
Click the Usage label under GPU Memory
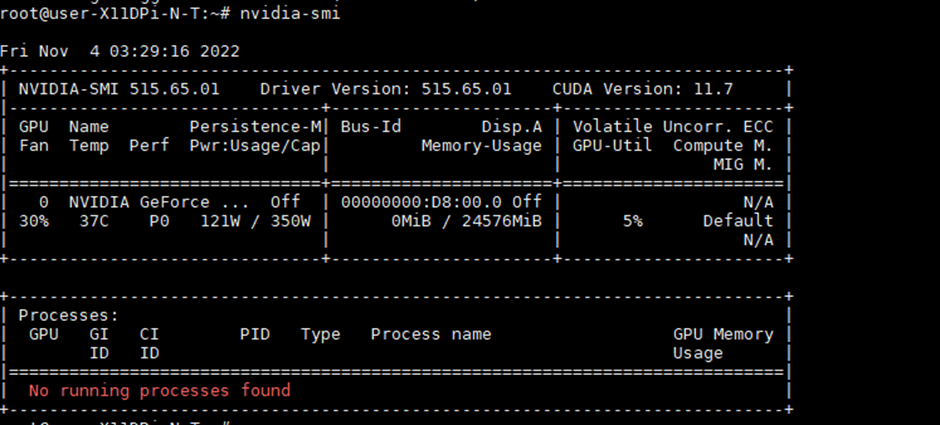(x=698, y=353)
